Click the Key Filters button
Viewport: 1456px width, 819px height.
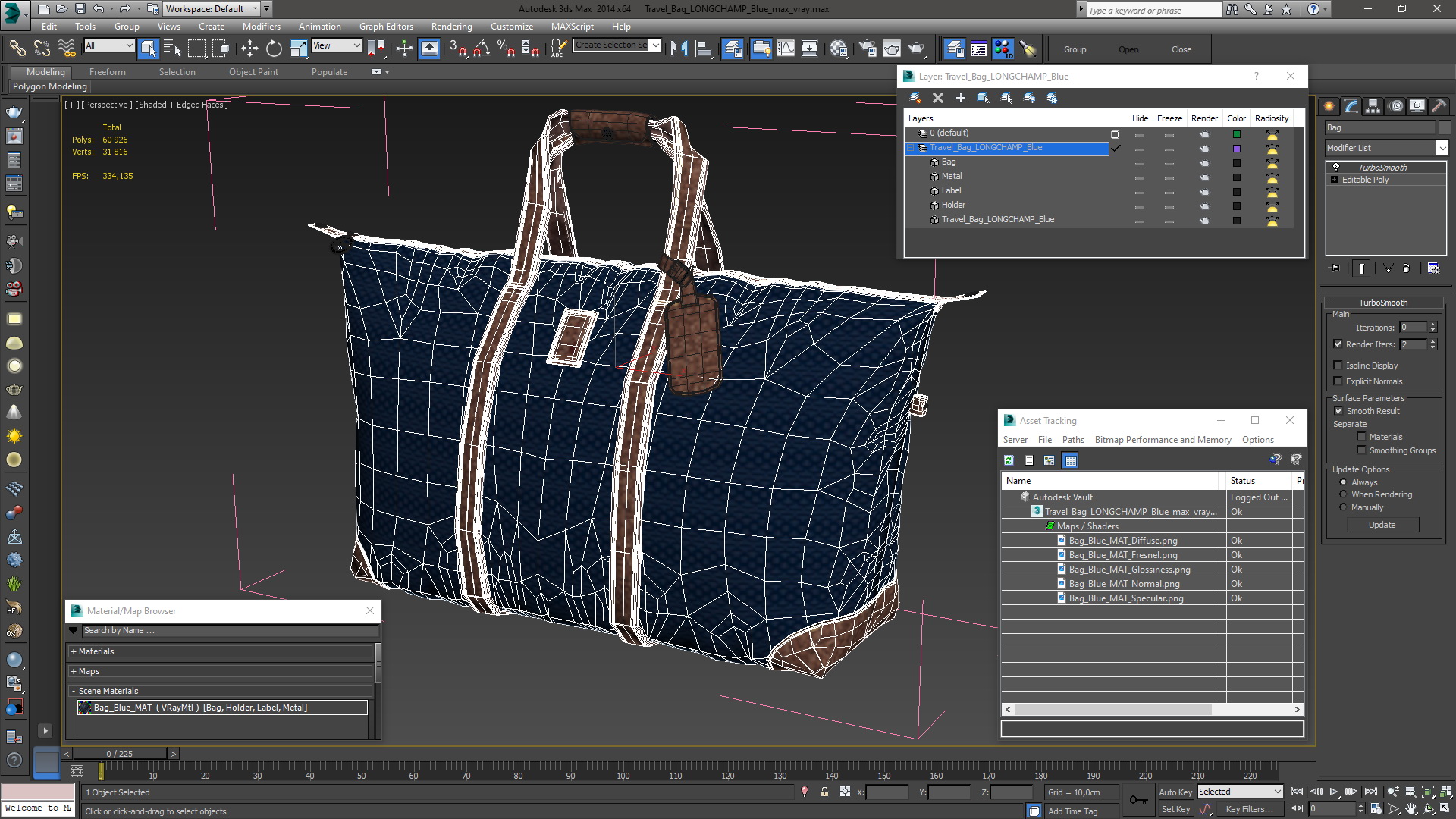click(1249, 809)
